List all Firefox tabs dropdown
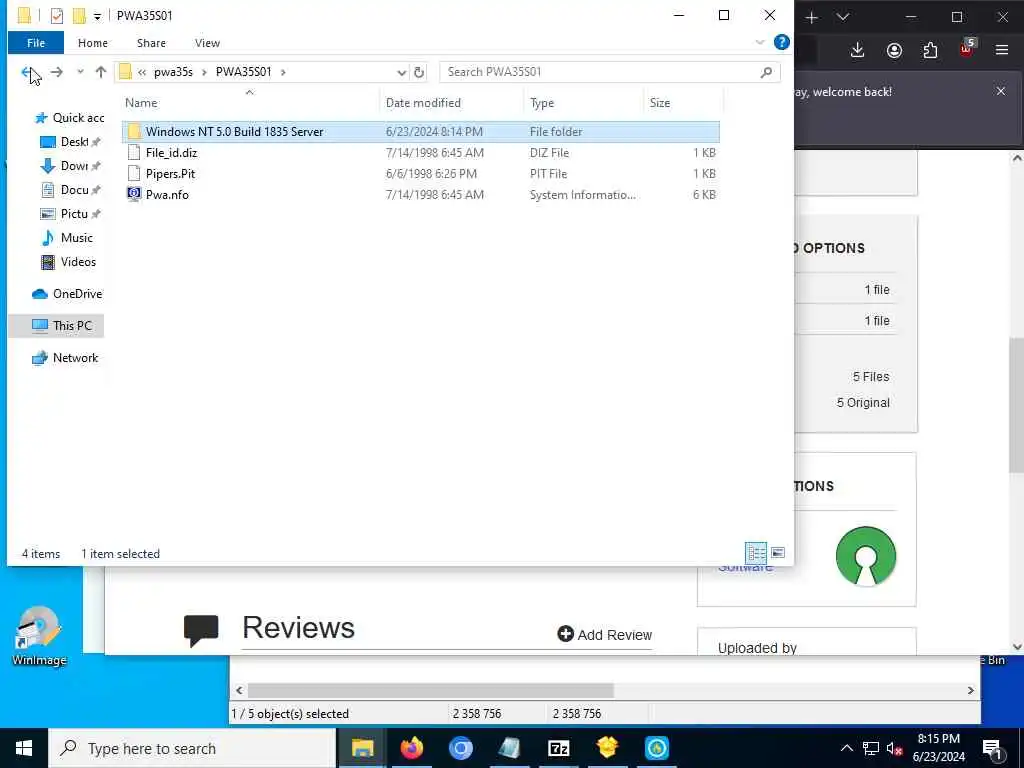This screenshot has width=1024, height=768. [843, 18]
